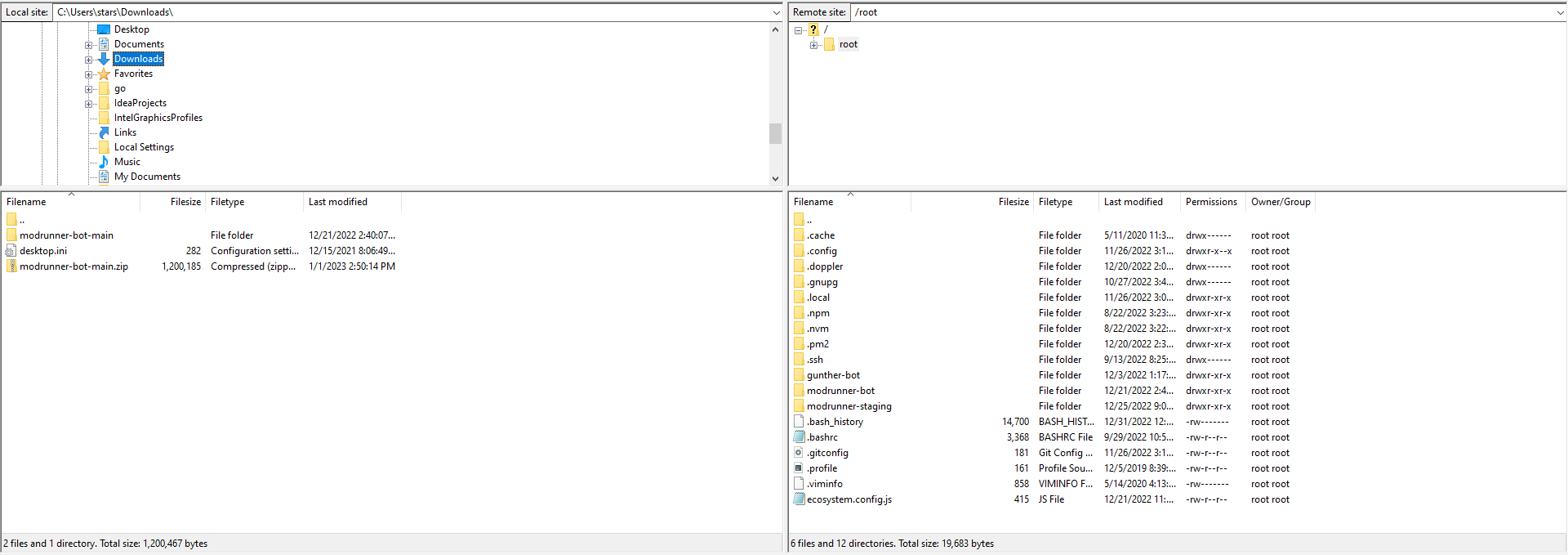Select the modrunner-bot remote folder

[840, 391]
